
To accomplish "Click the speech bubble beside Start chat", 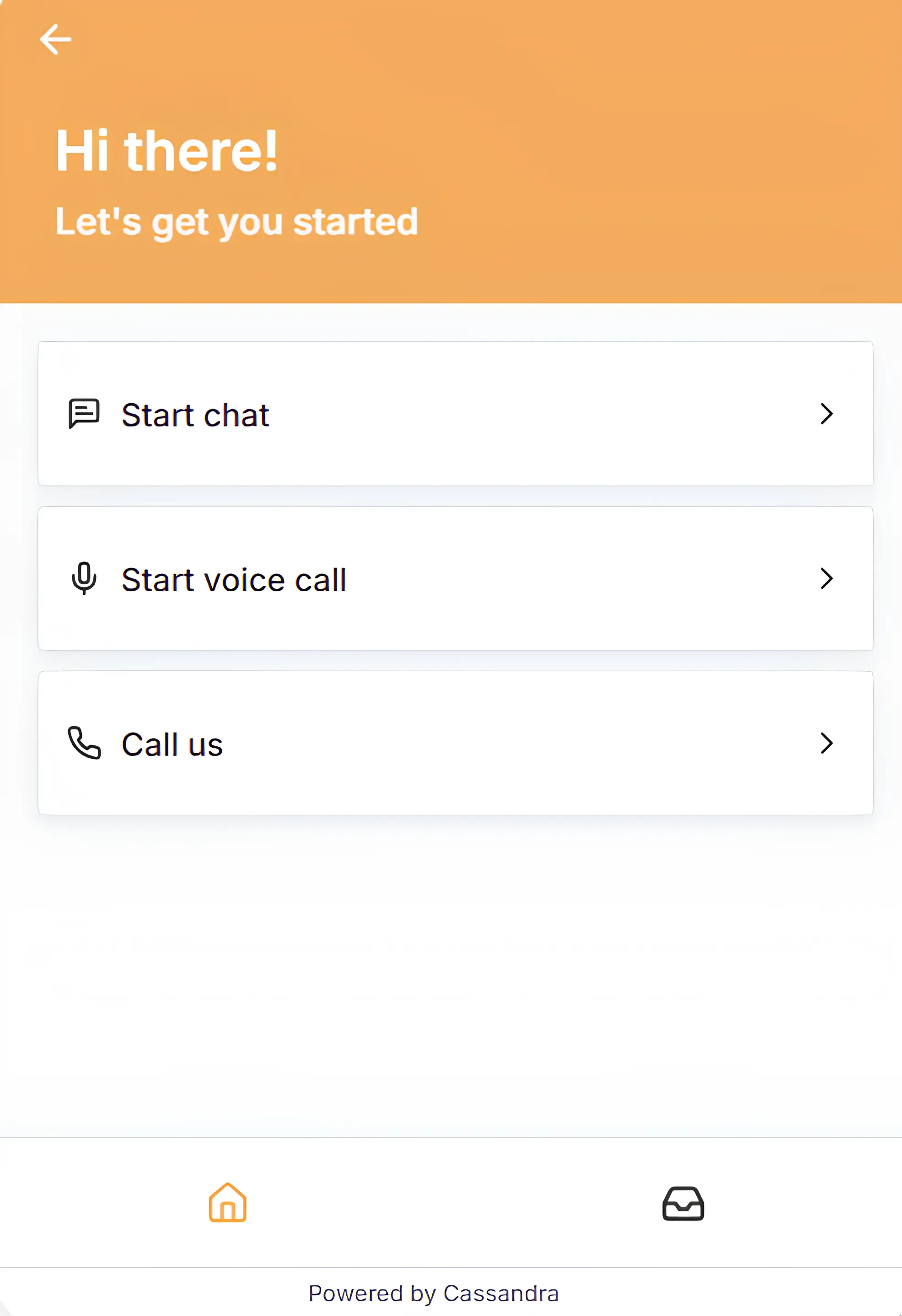I will coord(83,414).
